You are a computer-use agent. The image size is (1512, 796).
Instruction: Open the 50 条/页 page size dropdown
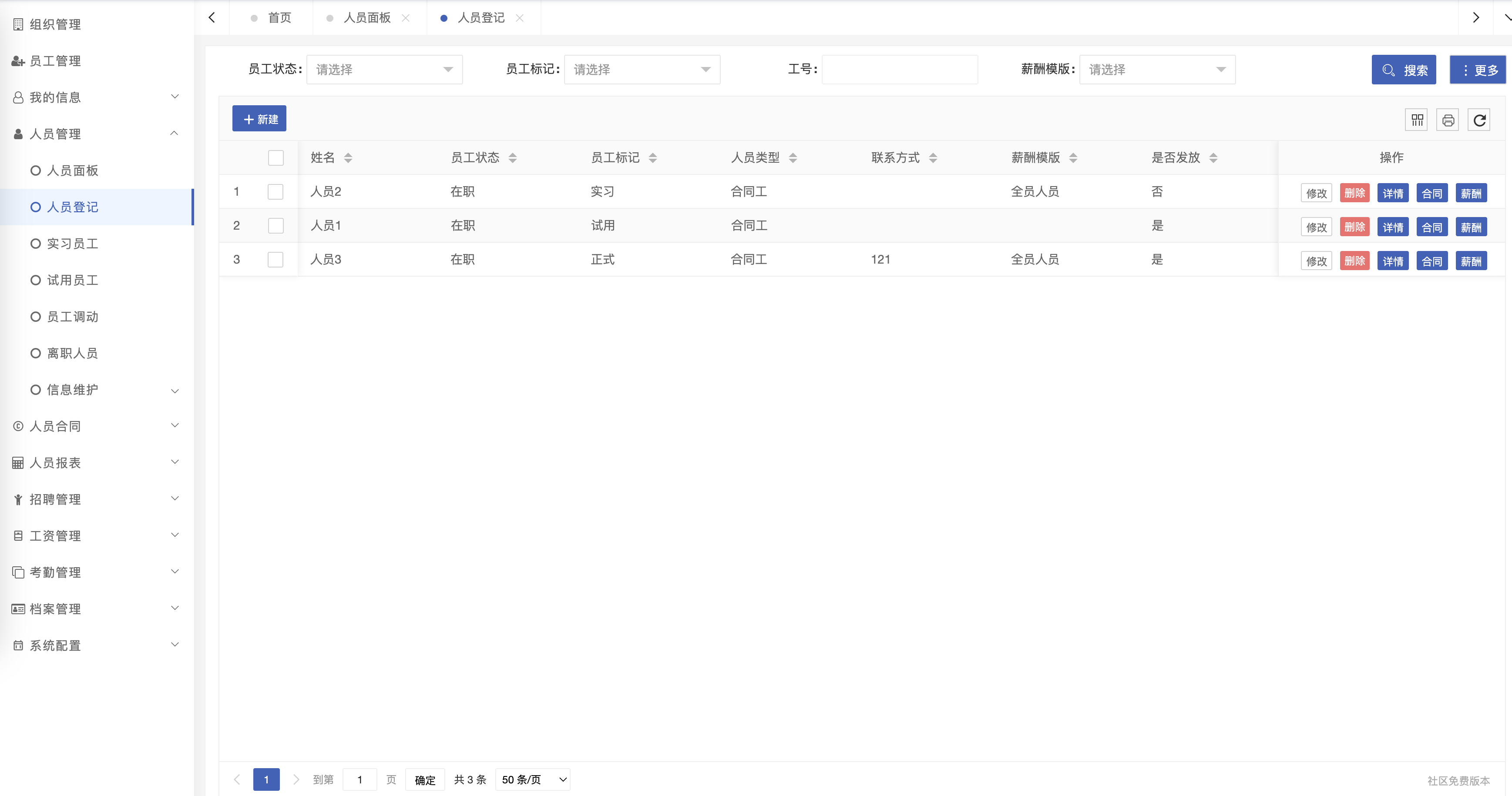coord(533,779)
